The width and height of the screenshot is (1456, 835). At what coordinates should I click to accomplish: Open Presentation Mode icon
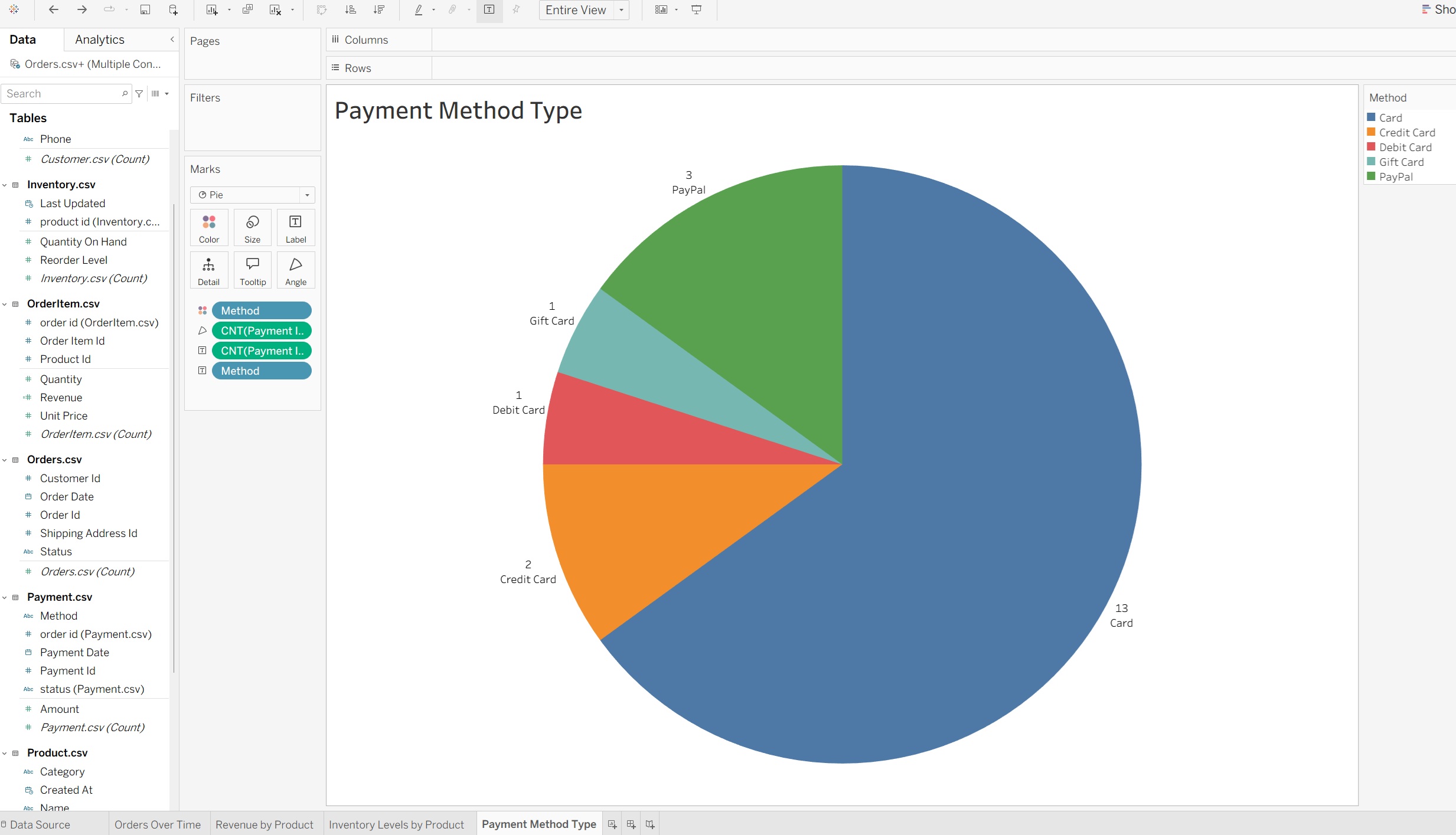click(697, 9)
